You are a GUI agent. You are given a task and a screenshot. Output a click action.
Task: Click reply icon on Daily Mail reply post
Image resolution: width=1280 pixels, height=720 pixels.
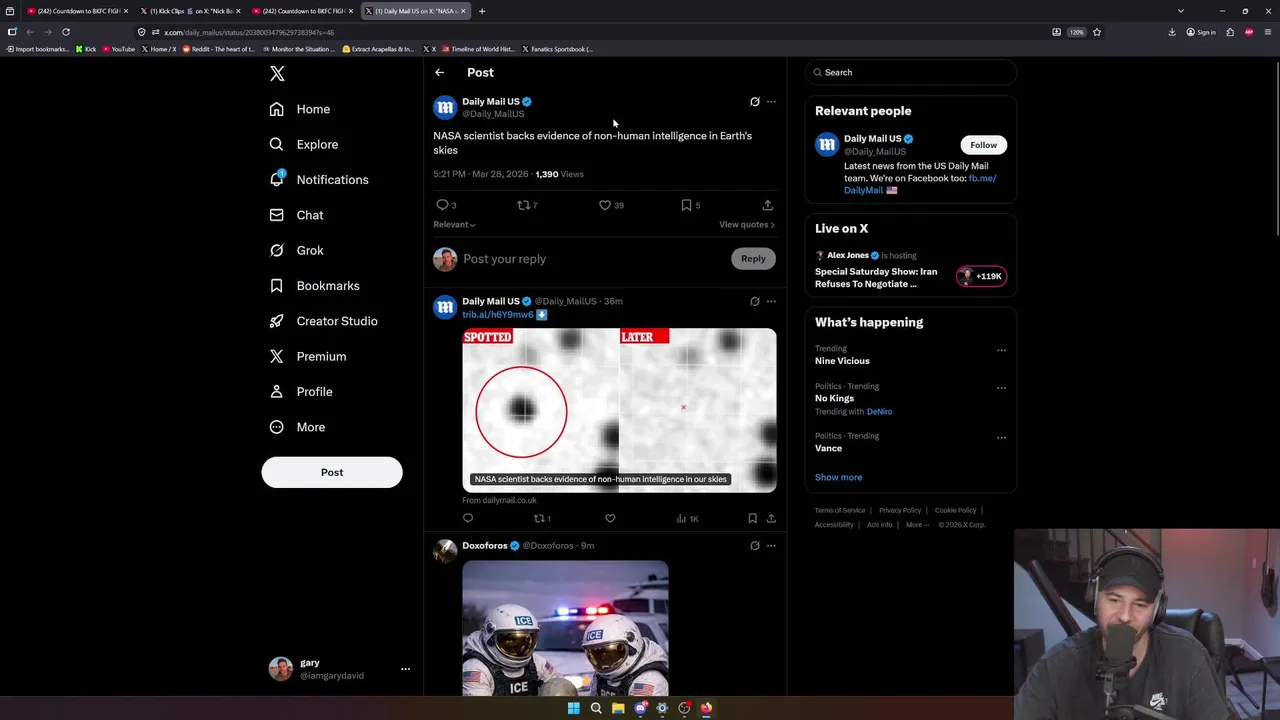[x=468, y=518]
